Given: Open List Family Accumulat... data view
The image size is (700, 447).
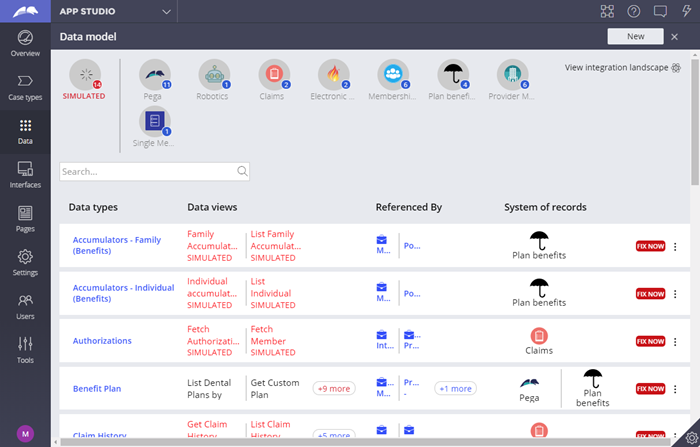Looking at the screenshot, I should coord(276,246).
